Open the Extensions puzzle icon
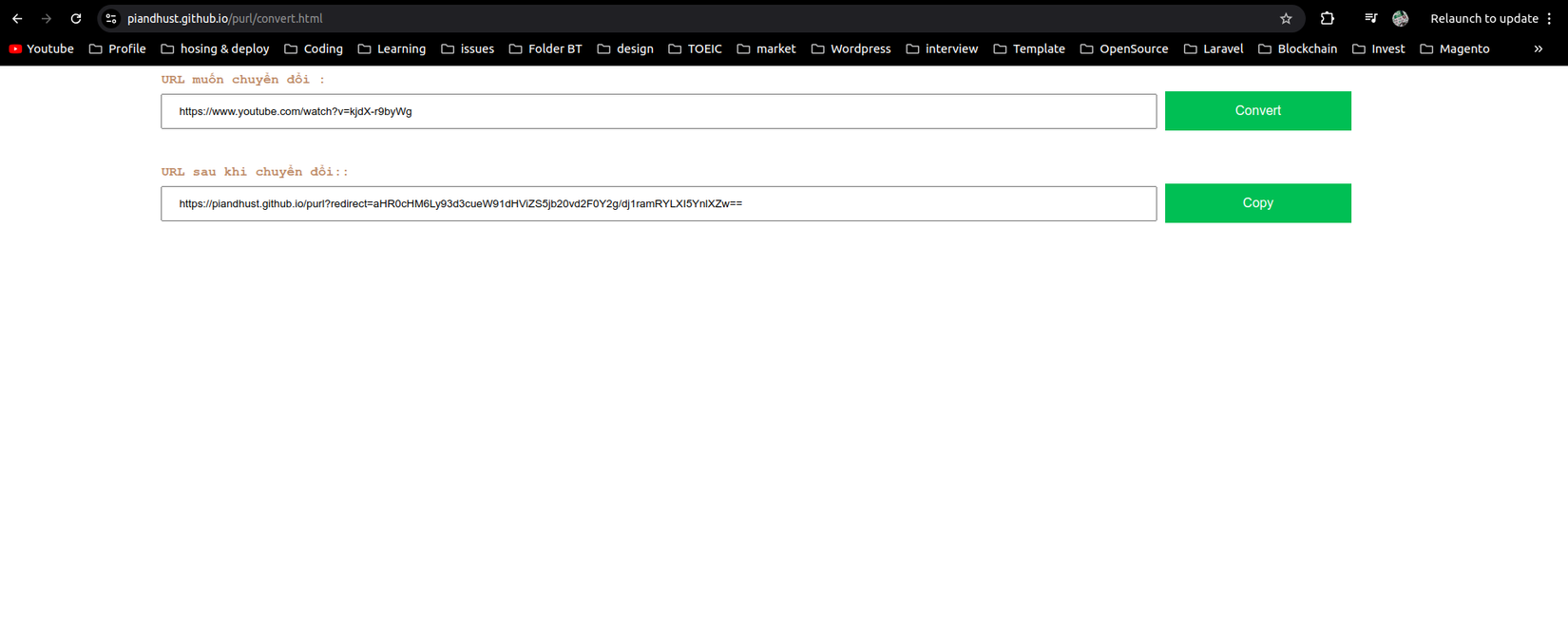Screen dimensions: 1568x627 [x=1328, y=18]
